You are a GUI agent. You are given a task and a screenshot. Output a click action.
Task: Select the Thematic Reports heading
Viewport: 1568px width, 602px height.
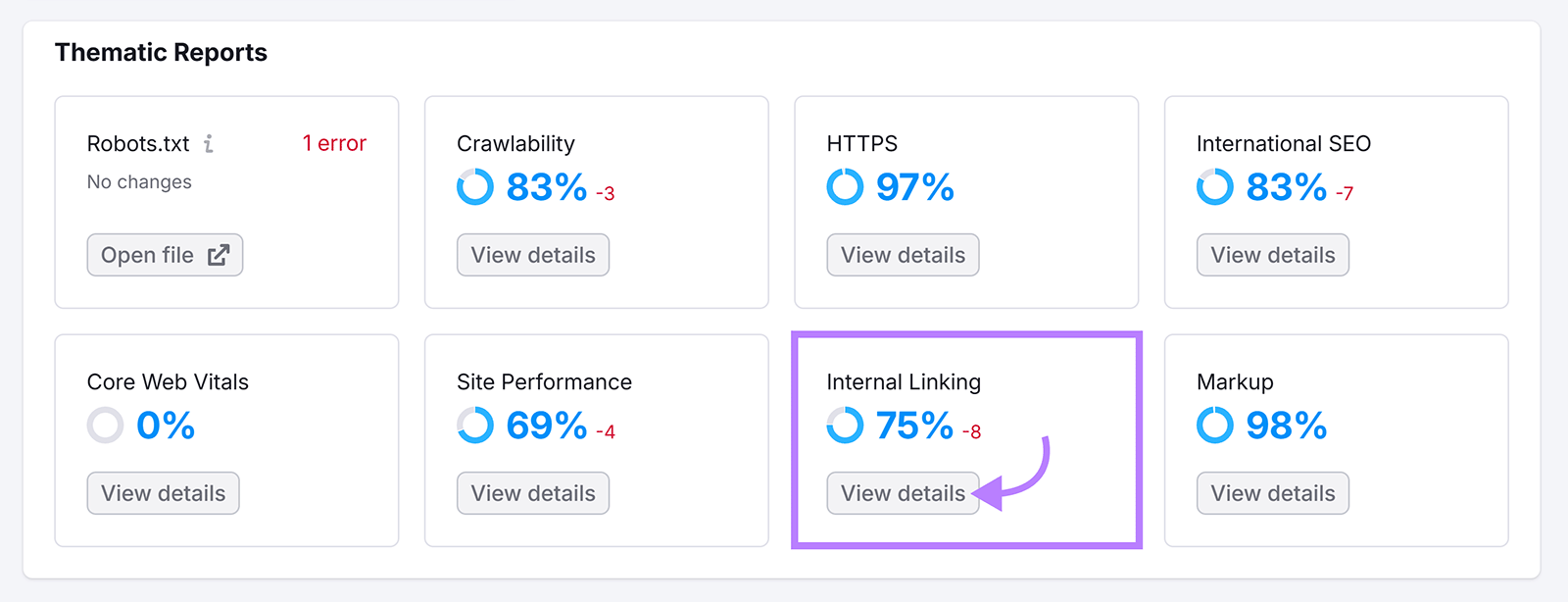tap(161, 53)
